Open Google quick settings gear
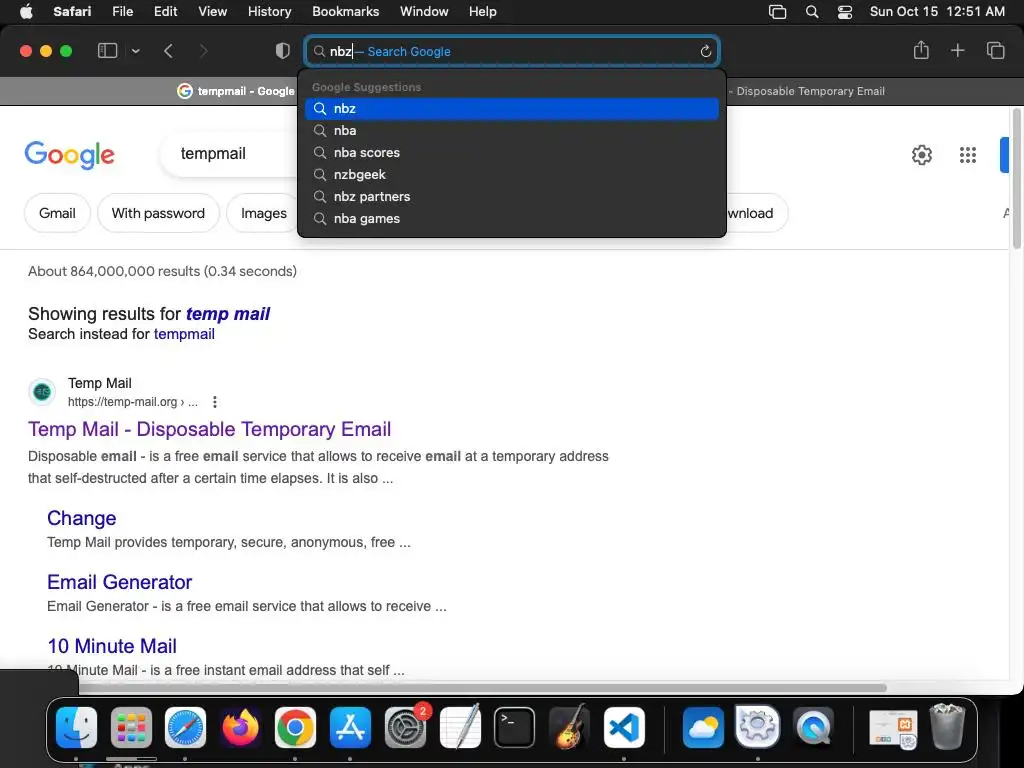 pos(921,155)
